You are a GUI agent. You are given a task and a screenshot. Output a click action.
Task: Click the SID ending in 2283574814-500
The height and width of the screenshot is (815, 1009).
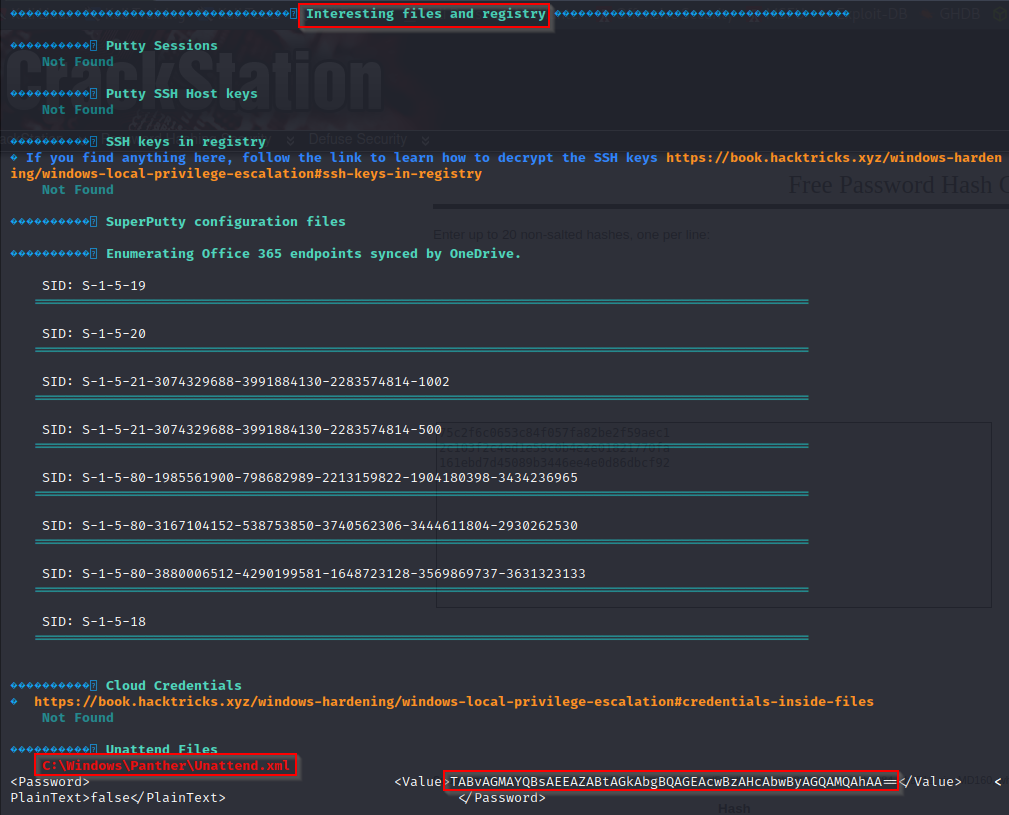click(x=241, y=430)
